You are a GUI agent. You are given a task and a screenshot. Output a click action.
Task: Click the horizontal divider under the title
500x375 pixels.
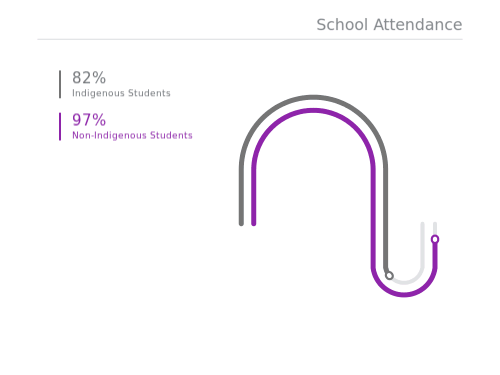(250, 39)
